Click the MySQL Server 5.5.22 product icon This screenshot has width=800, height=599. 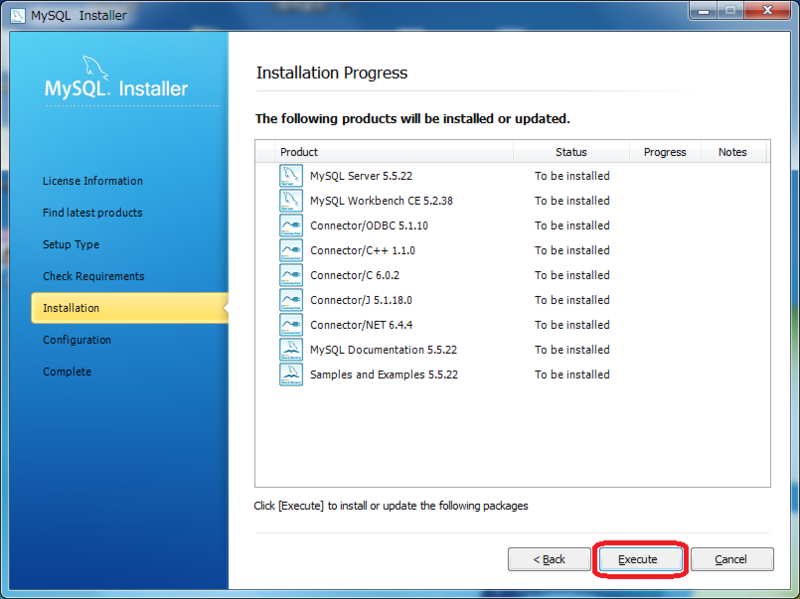(x=291, y=176)
